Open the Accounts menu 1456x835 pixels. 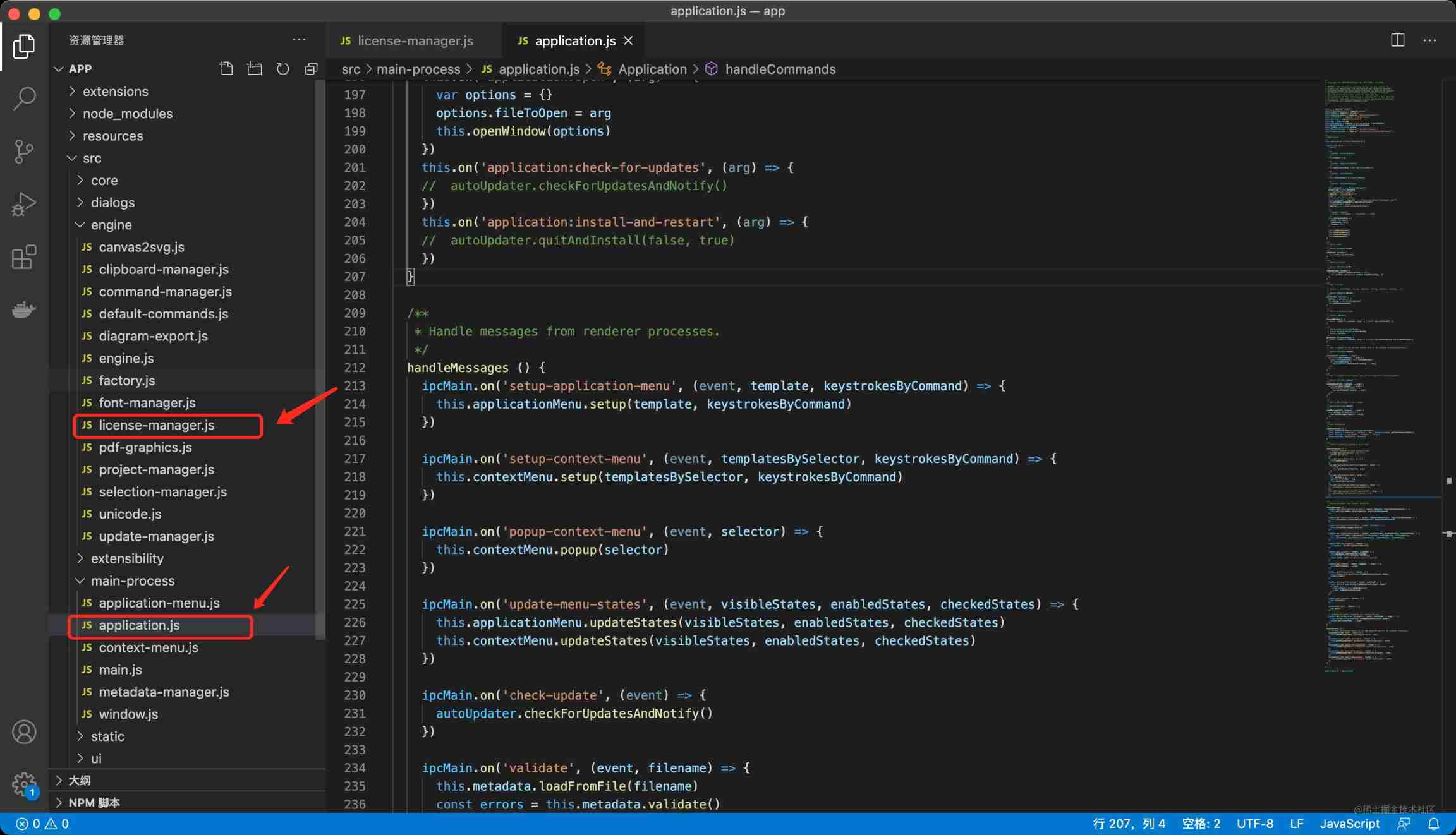(x=24, y=732)
